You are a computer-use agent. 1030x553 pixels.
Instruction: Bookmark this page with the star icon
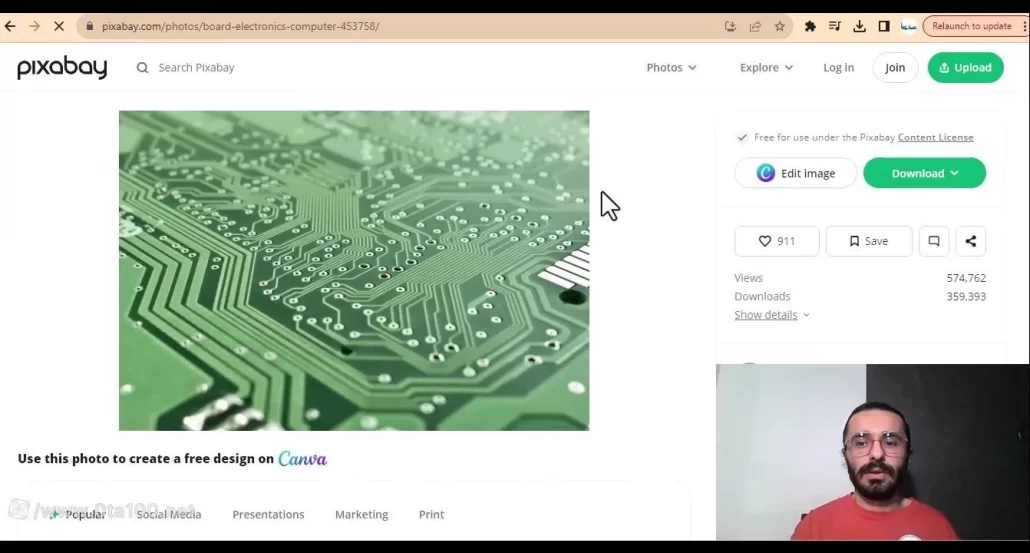780,26
